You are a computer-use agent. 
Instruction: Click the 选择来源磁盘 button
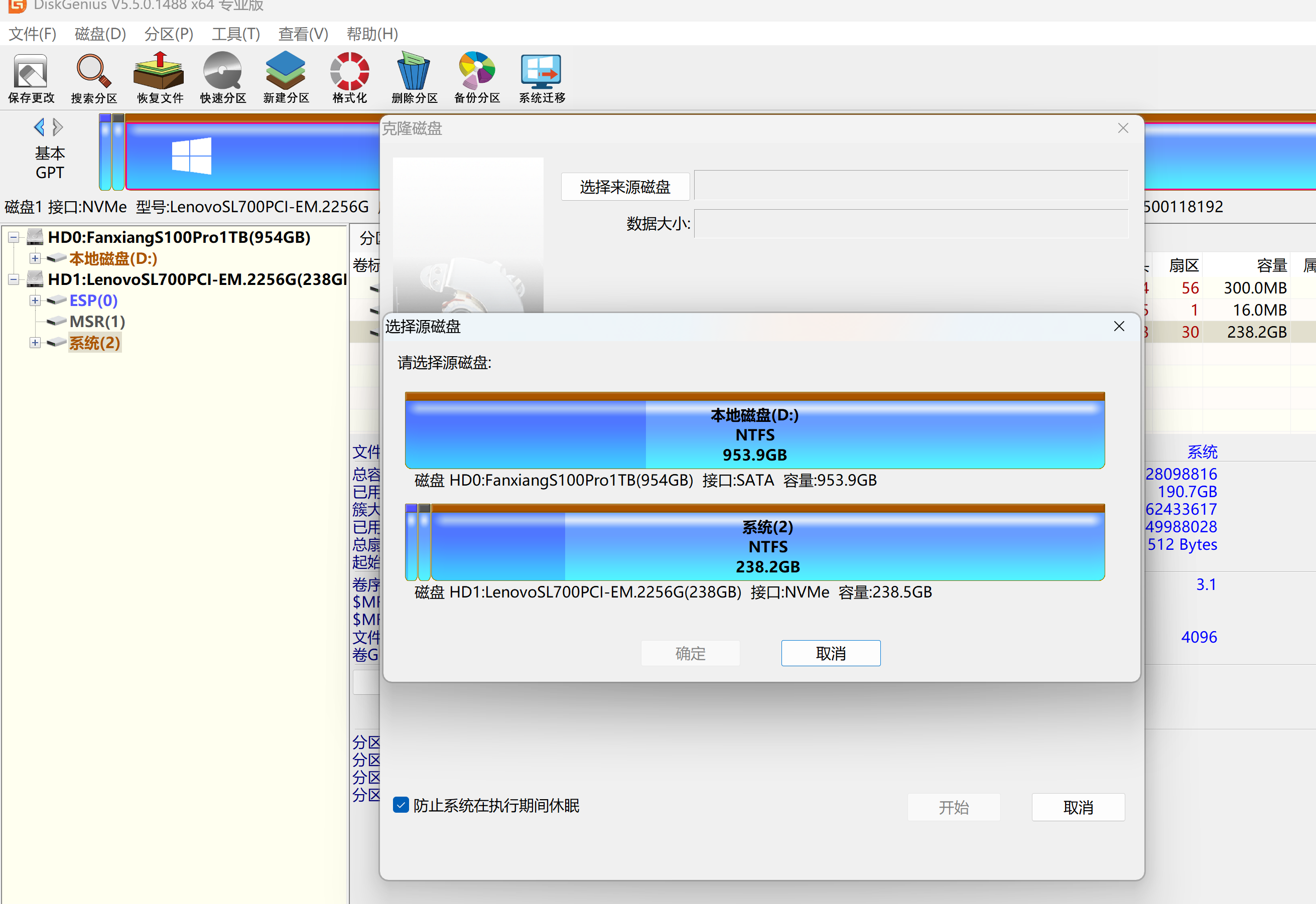click(x=625, y=186)
